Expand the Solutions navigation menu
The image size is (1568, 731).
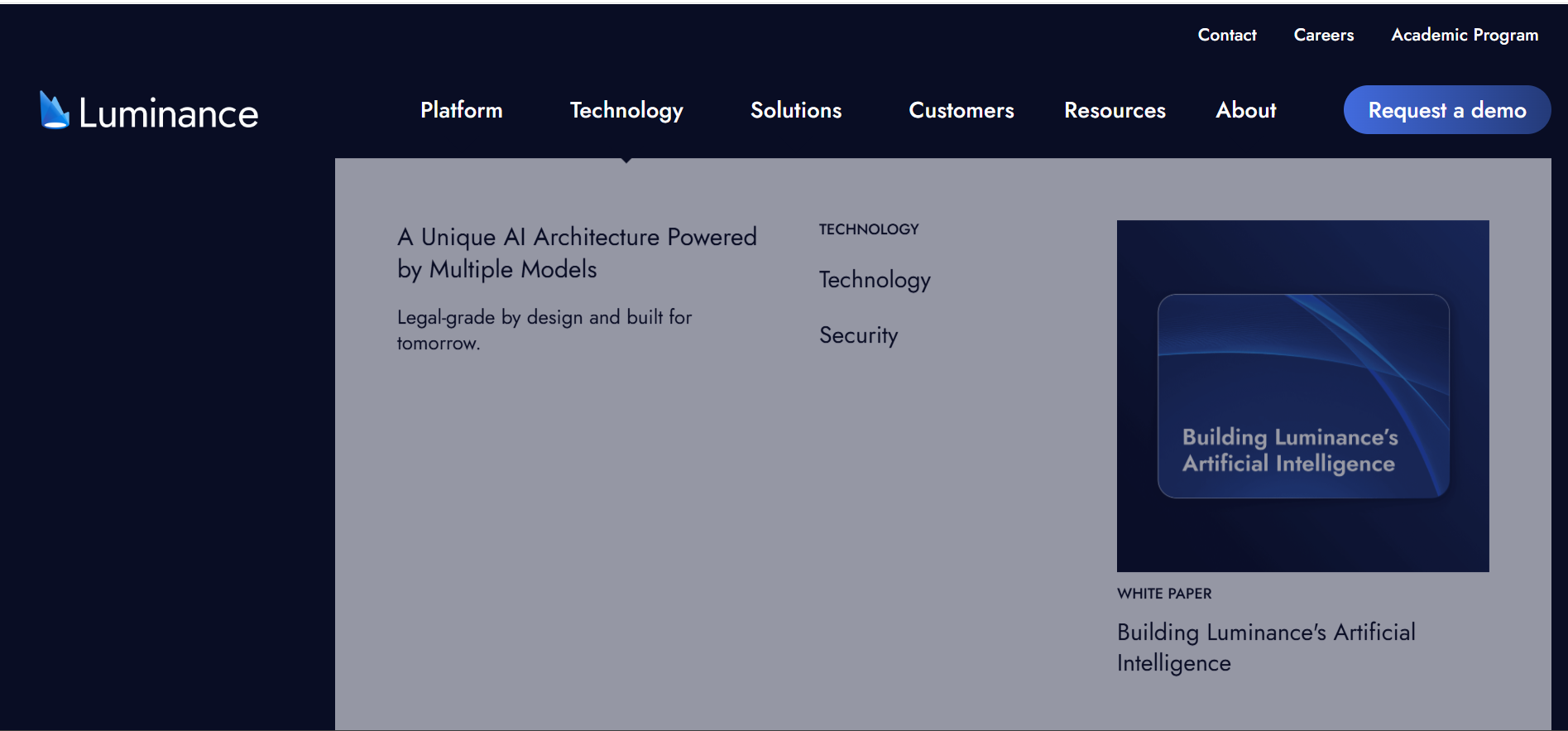coord(795,110)
